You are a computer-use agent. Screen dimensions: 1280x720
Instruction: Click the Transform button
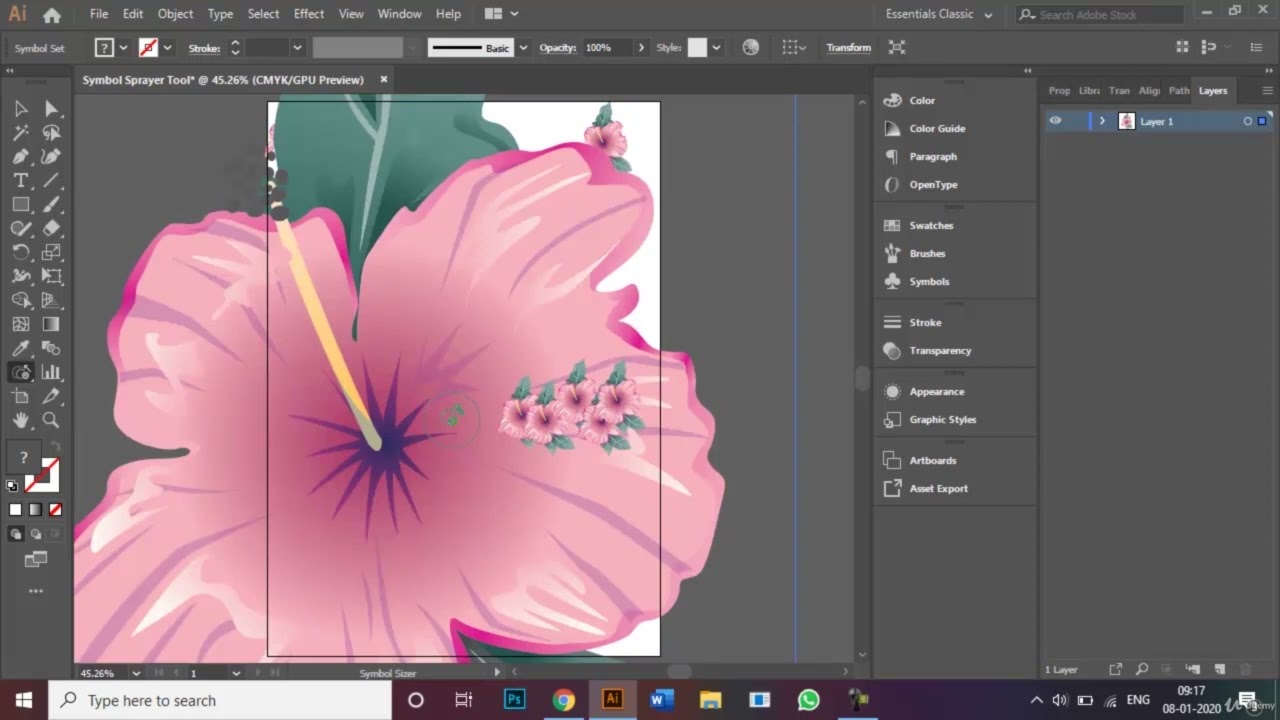(x=848, y=48)
